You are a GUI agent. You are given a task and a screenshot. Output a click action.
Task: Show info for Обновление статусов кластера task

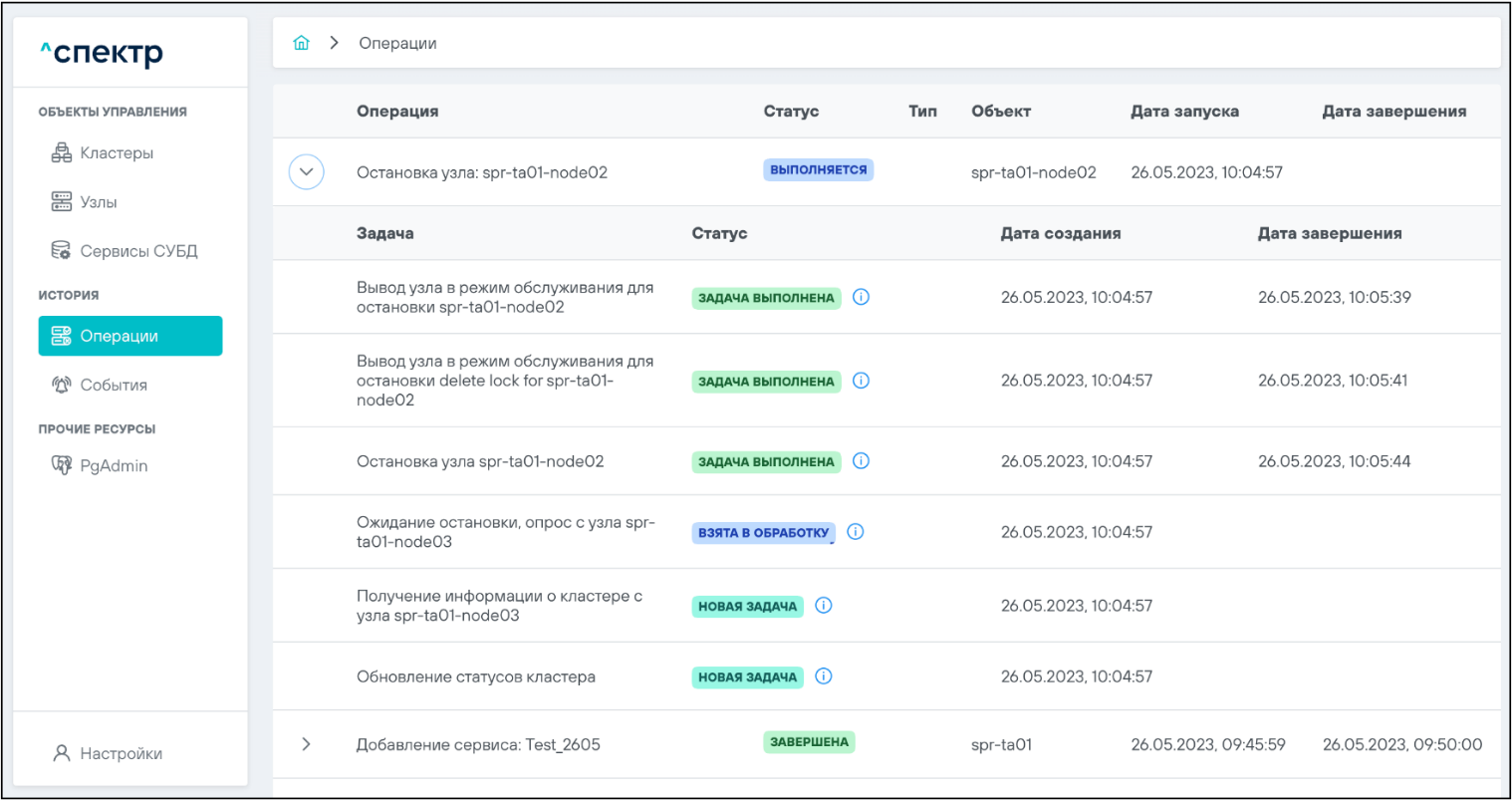[x=824, y=676]
